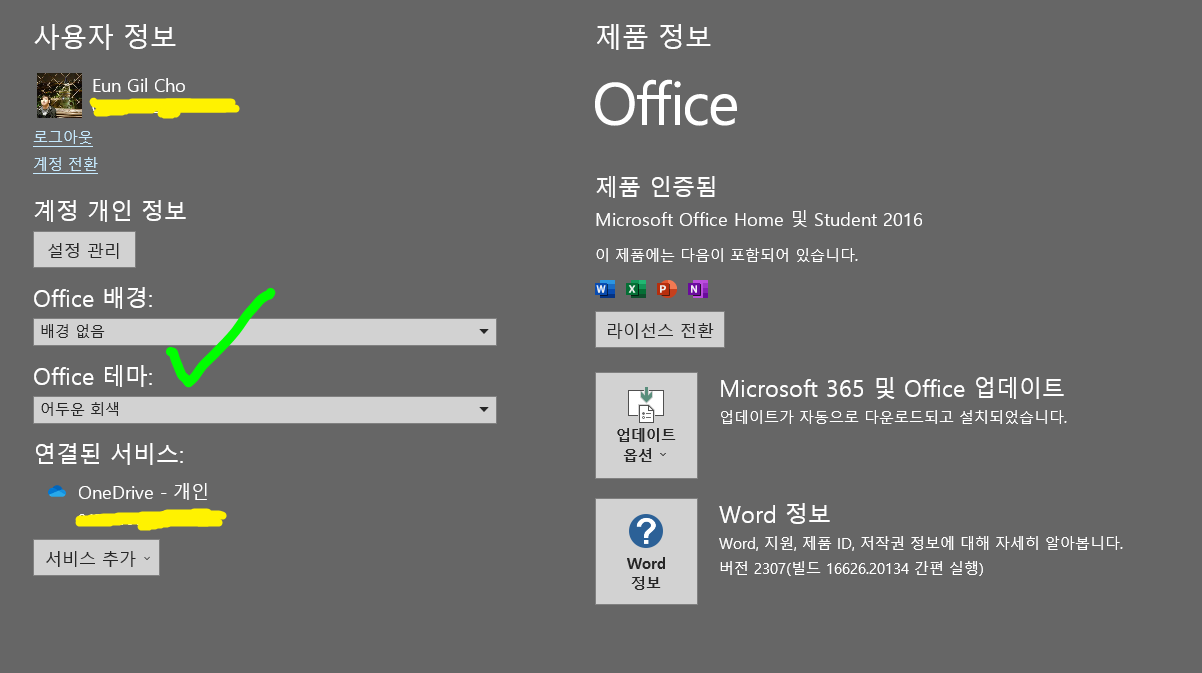Open the Word 정보 button
The height and width of the screenshot is (673, 1202).
coord(646,551)
